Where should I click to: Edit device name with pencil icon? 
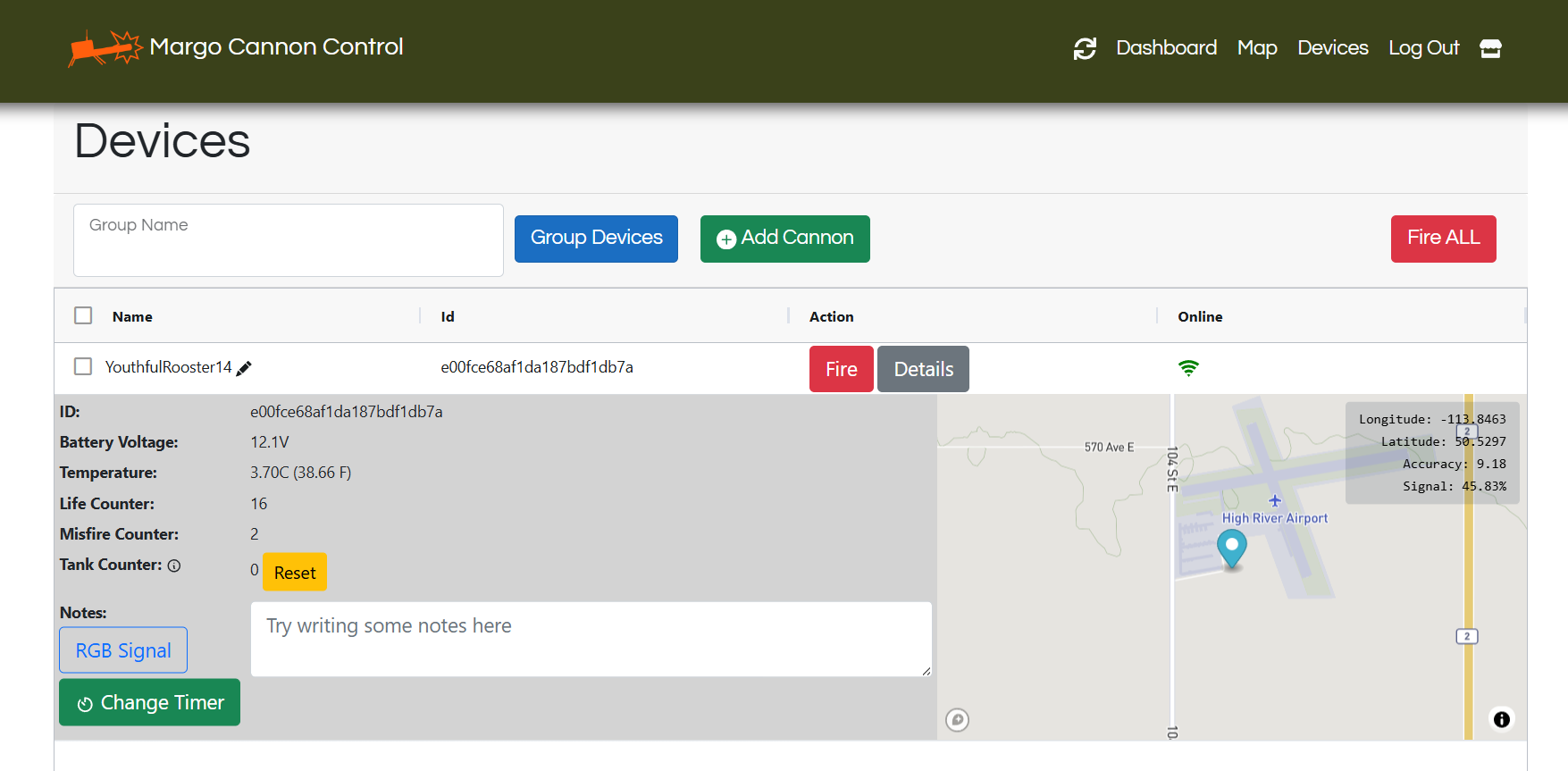tap(244, 368)
